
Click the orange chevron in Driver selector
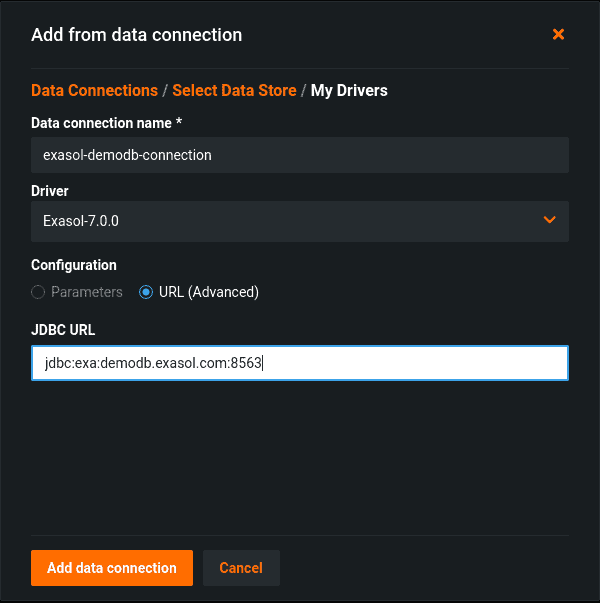coord(549,220)
